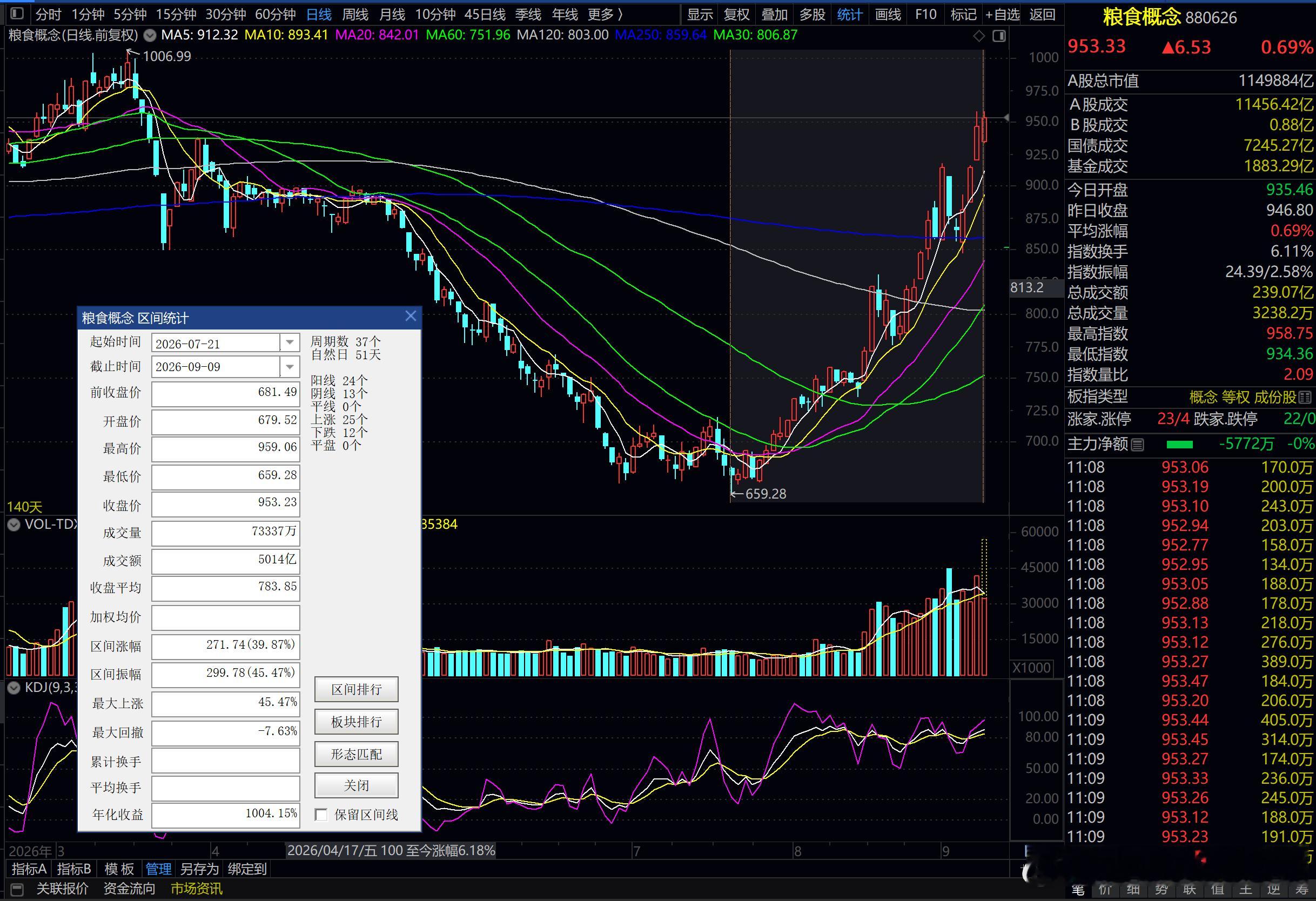Switch to 5分钟 chart period
This screenshot has width=1316, height=901.
coord(130,14)
